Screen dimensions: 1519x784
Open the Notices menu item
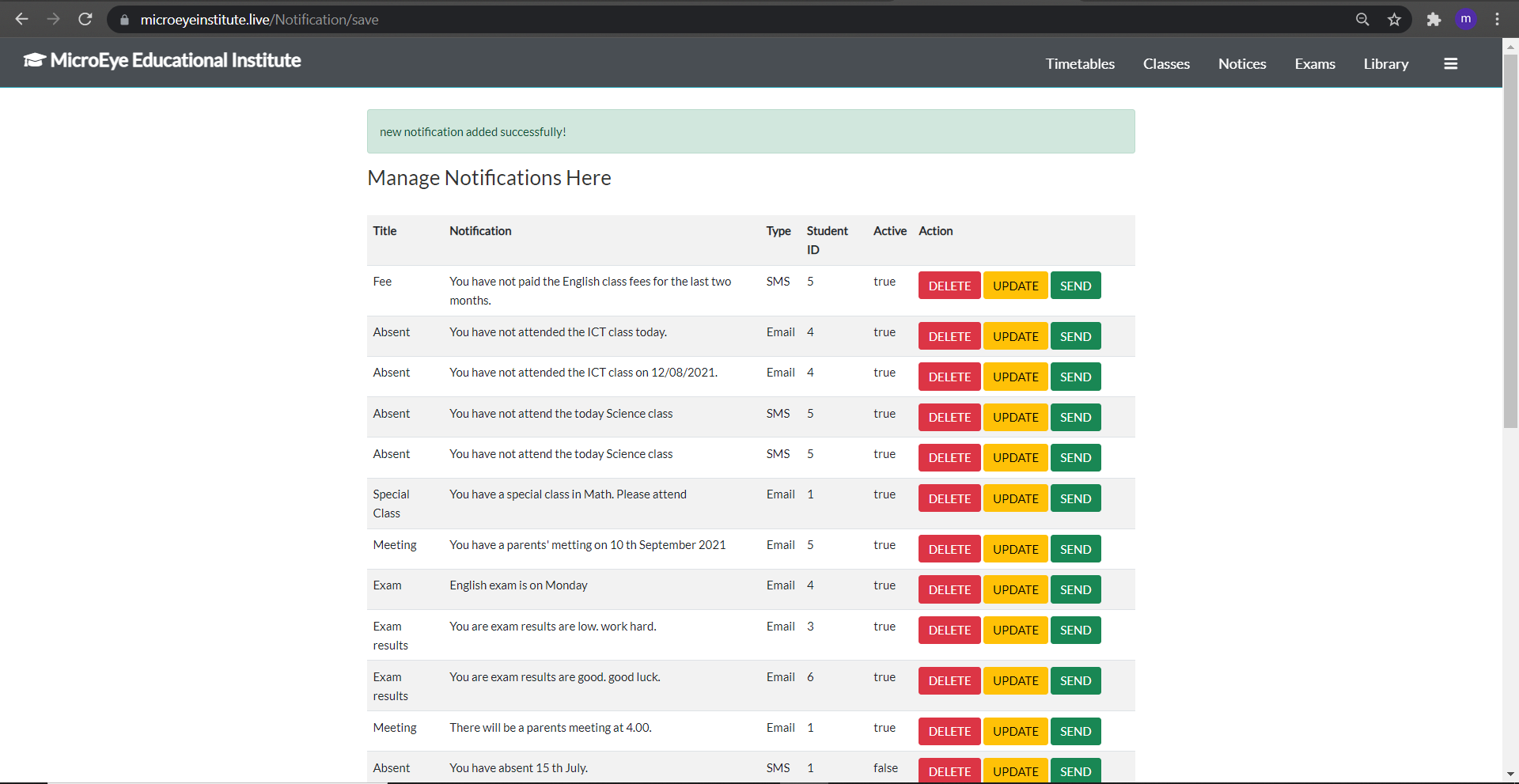[1242, 63]
